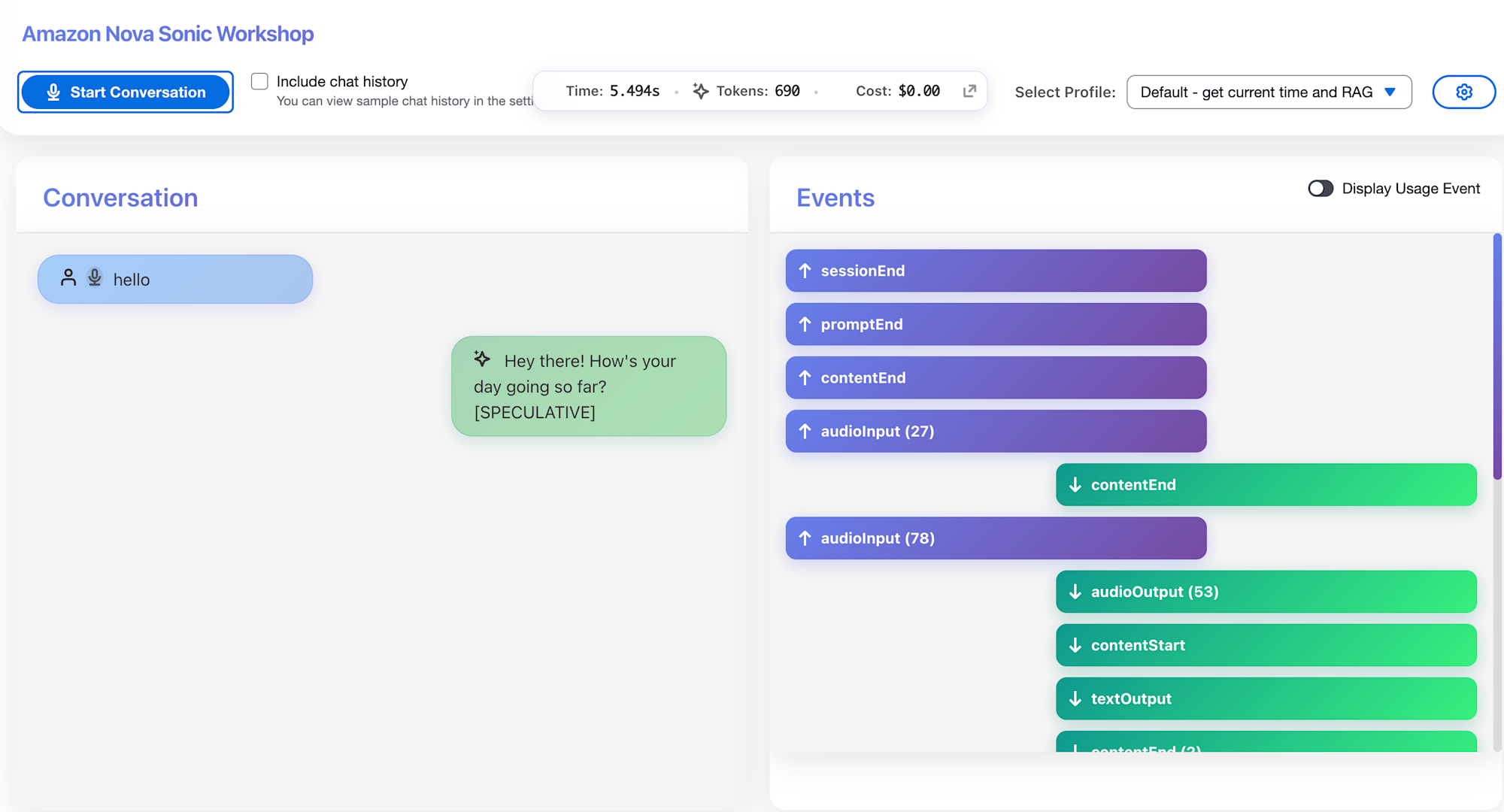Enable Include chat history checkbox

[x=259, y=81]
